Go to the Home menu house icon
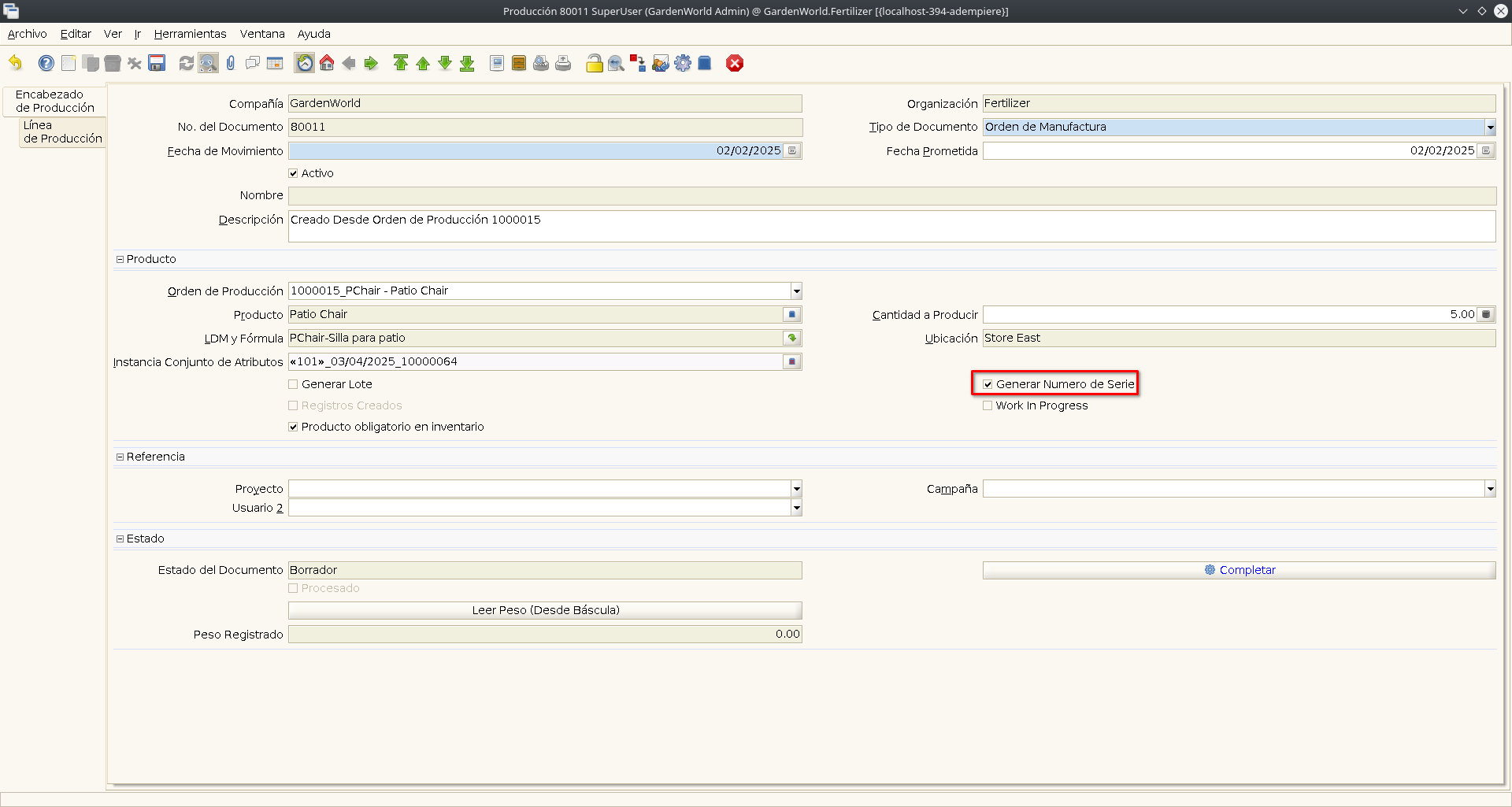Image resolution: width=1512 pixels, height=807 pixels. point(327,63)
